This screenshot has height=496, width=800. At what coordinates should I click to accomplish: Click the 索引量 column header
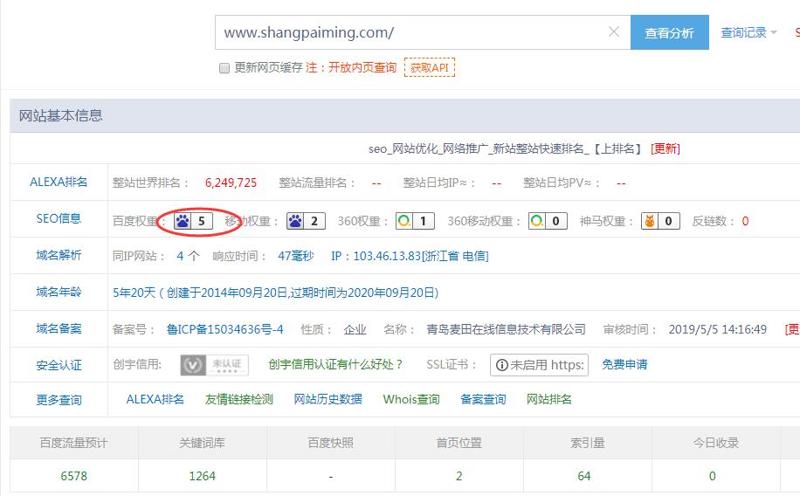coord(587,442)
